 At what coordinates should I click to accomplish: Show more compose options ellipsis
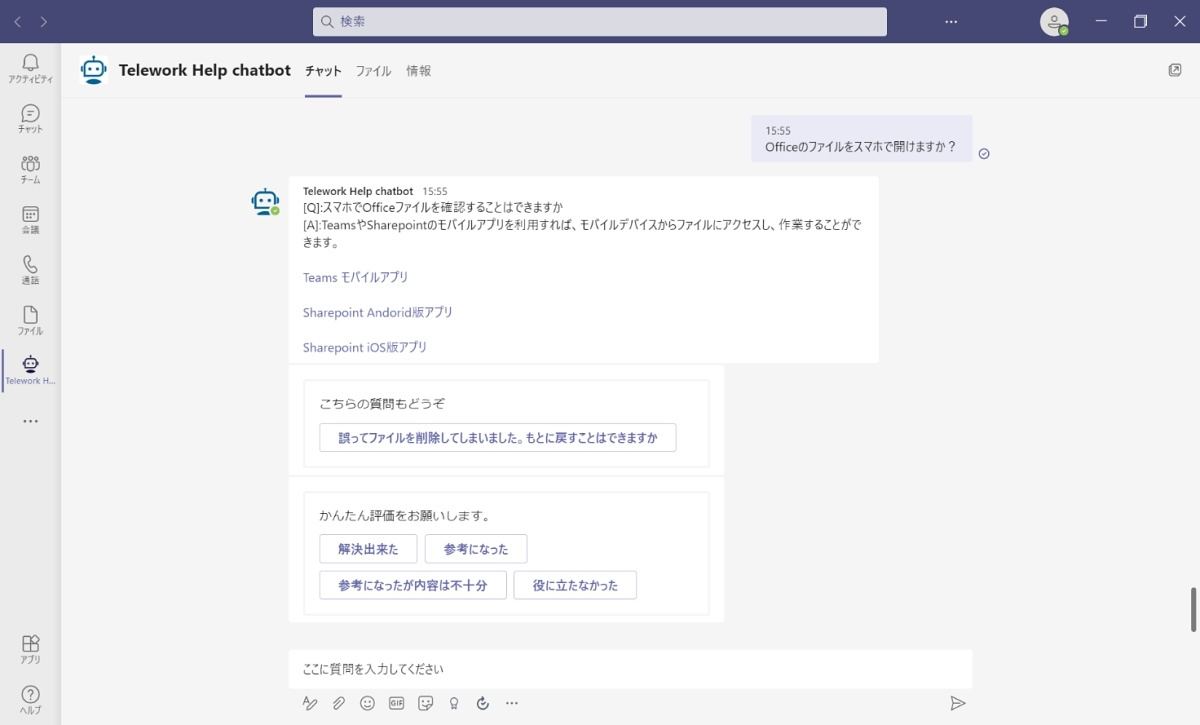click(x=512, y=703)
